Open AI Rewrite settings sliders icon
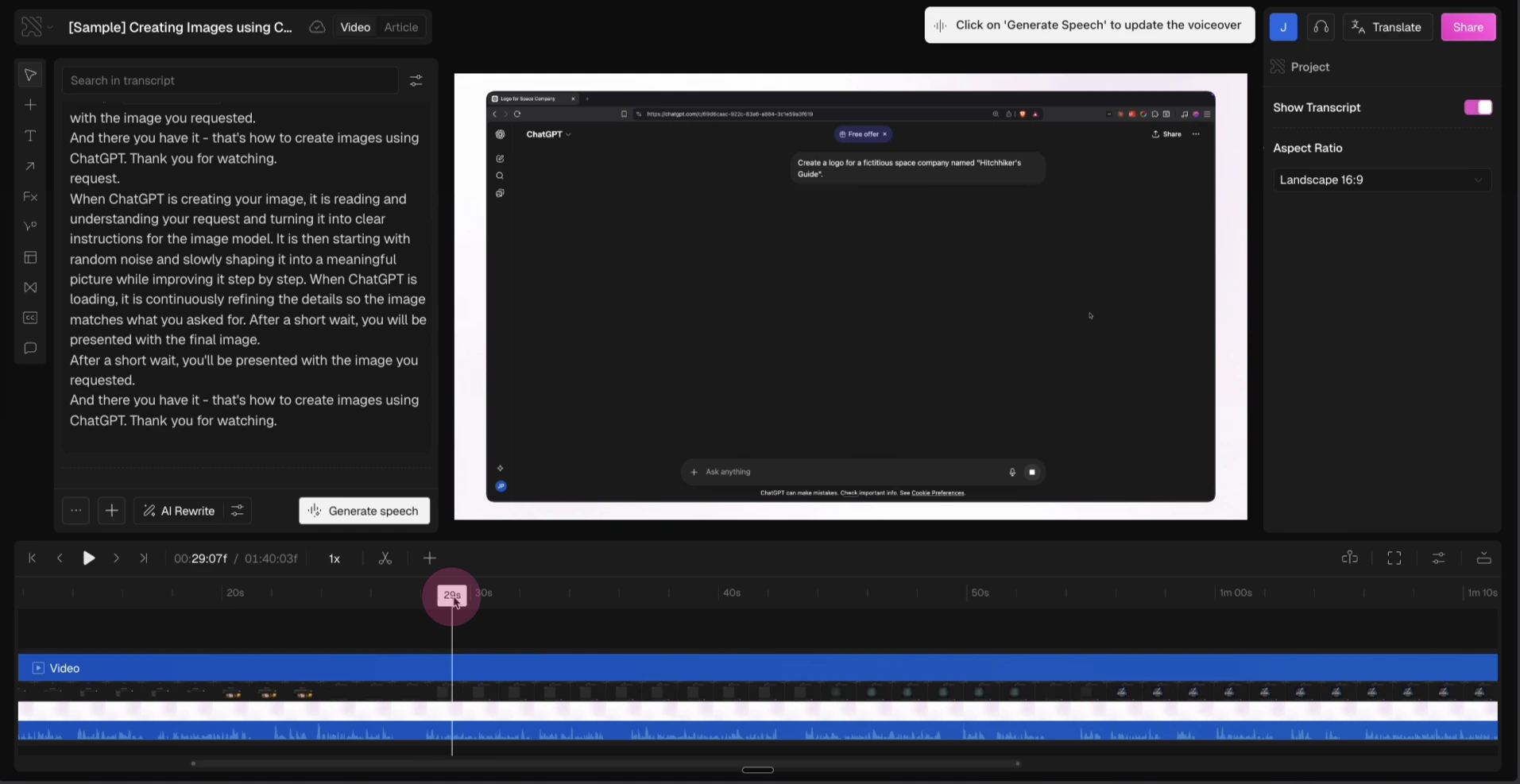The height and width of the screenshot is (784, 1520). (x=238, y=511)
